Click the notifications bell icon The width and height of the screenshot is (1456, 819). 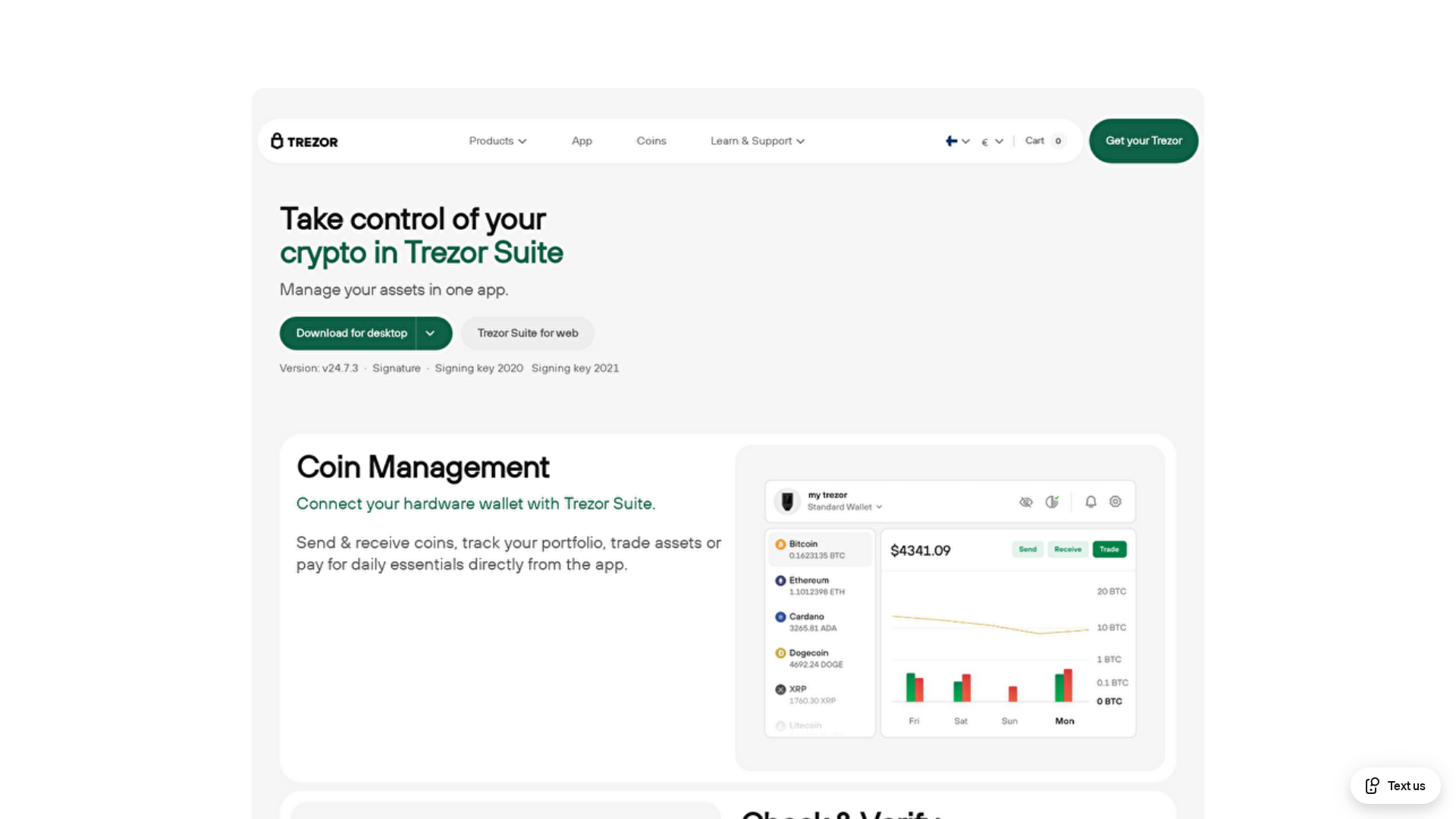click(1090, 501)
